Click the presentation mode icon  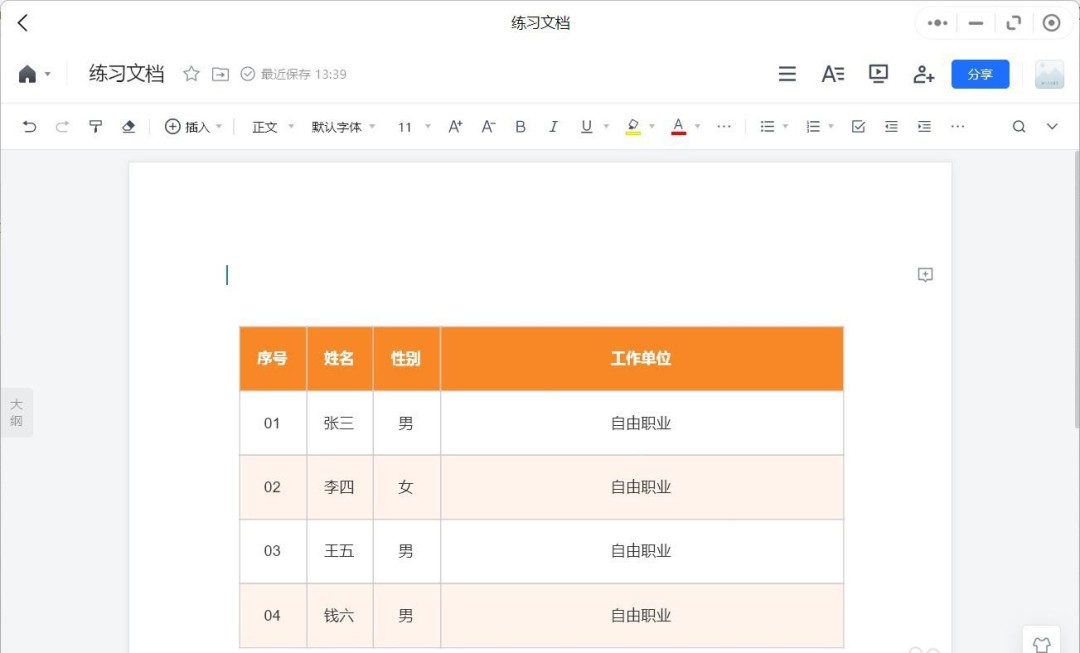(877, 73)
